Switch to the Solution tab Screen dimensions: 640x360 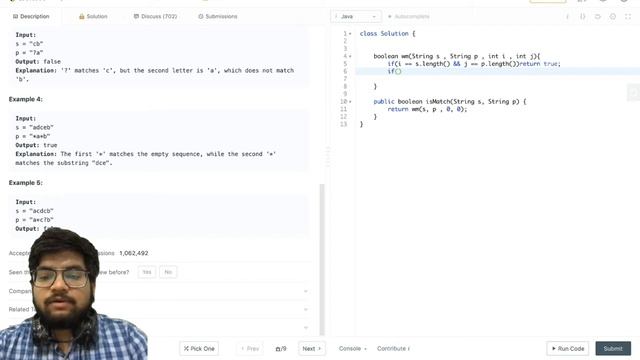pos(93,16)
